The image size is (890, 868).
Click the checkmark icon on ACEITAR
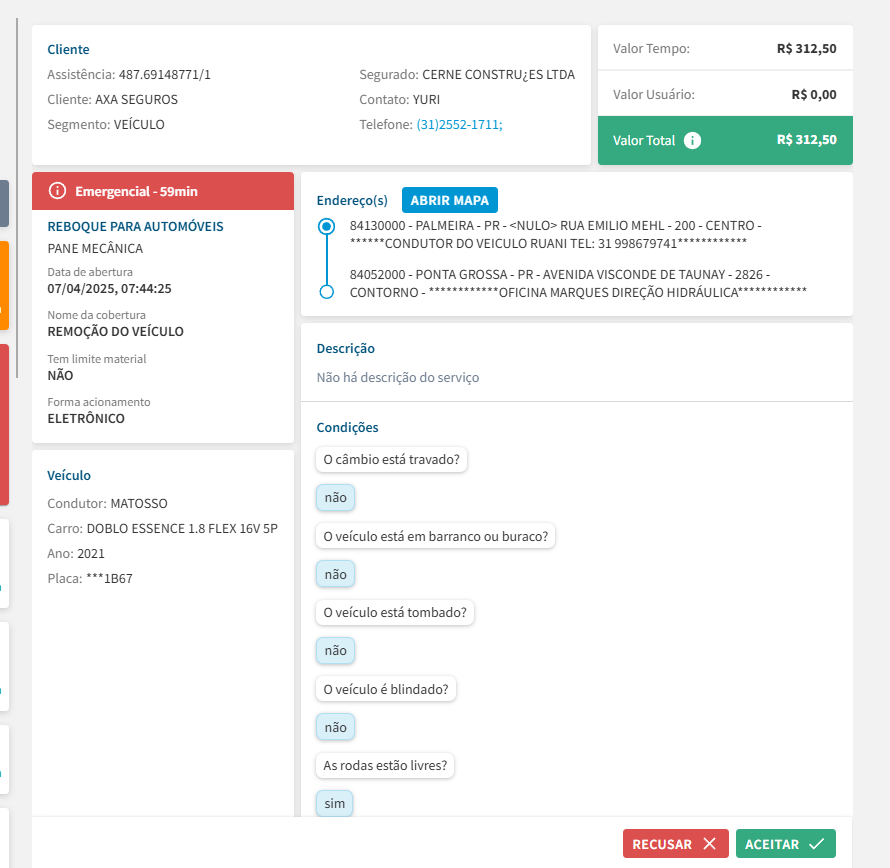click(816, 844)
